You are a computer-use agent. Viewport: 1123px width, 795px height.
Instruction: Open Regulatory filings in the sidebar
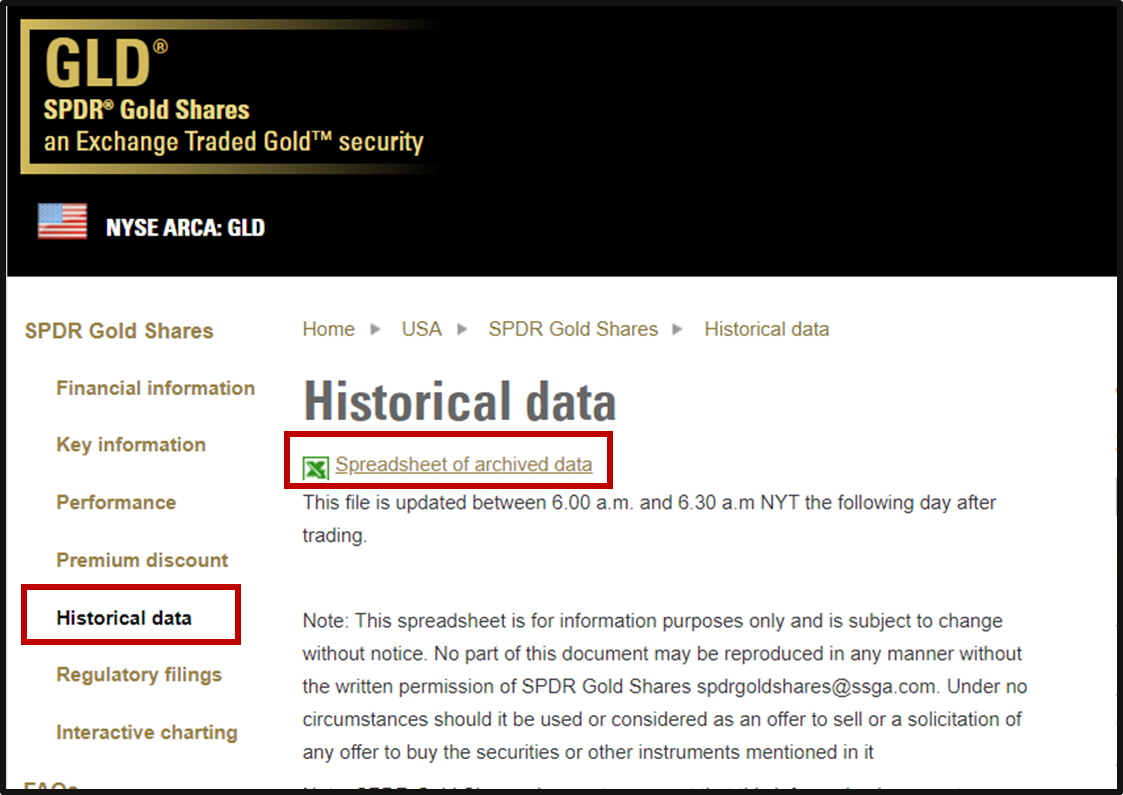pos(139,675)
